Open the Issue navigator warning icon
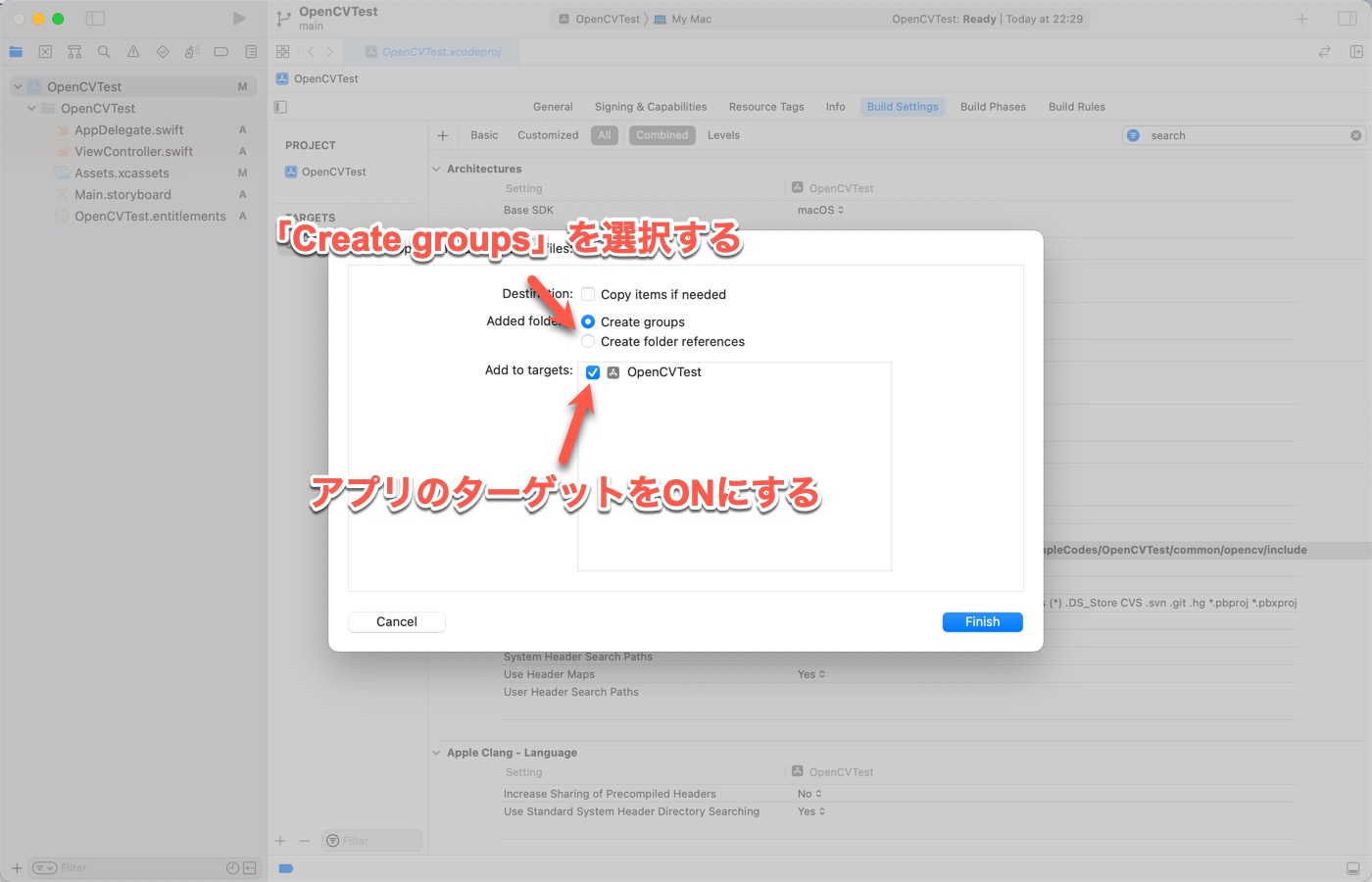This screenshot has height=882, width=1372. click(x=133, y=52)
